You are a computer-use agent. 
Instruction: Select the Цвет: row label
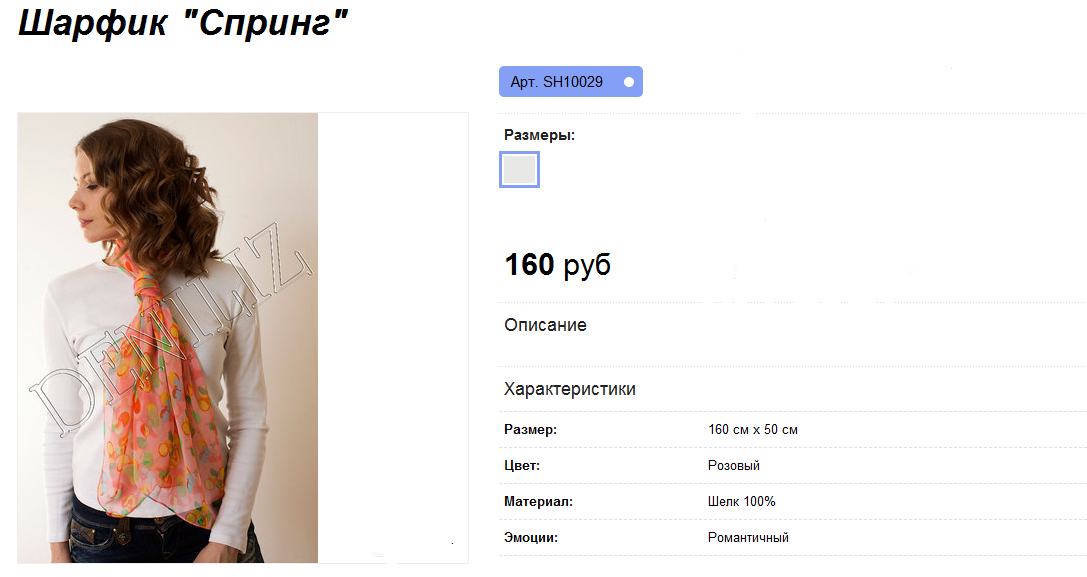tap(521, 465)
